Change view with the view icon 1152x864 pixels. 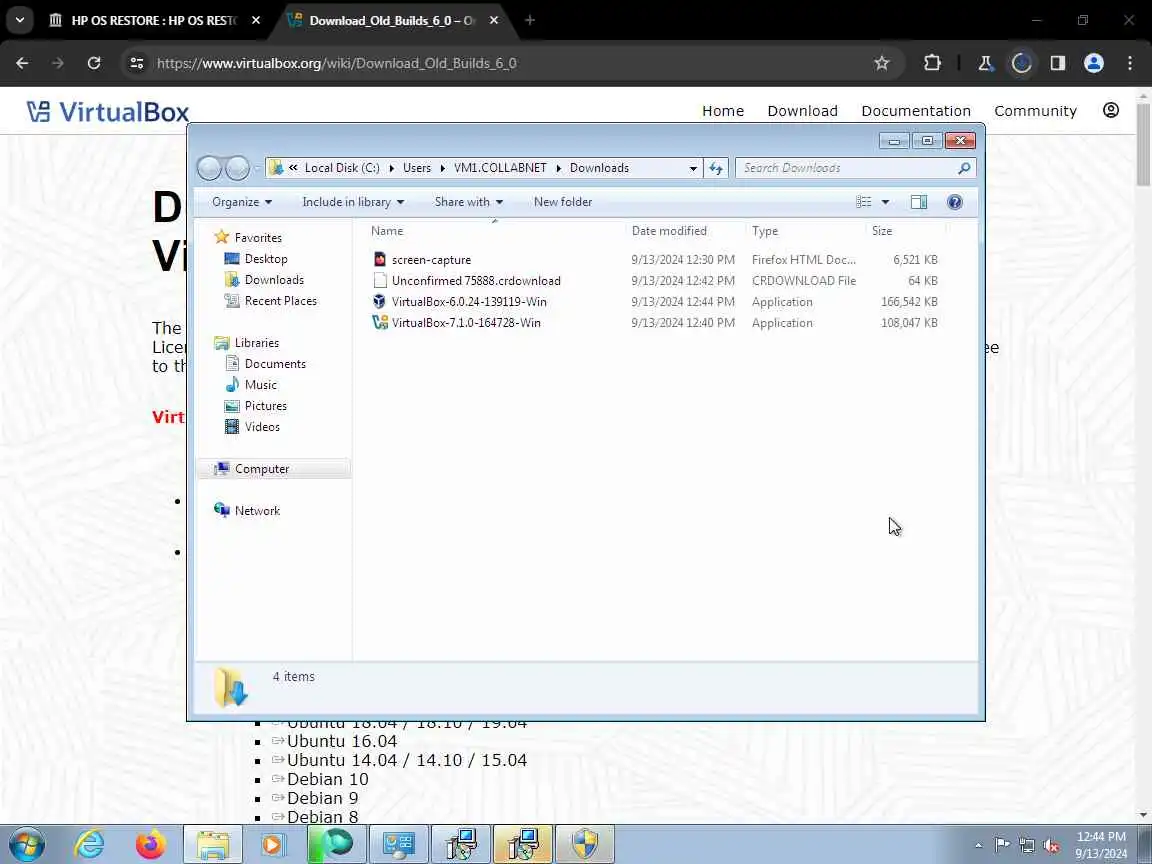click(x=864, y=202)
